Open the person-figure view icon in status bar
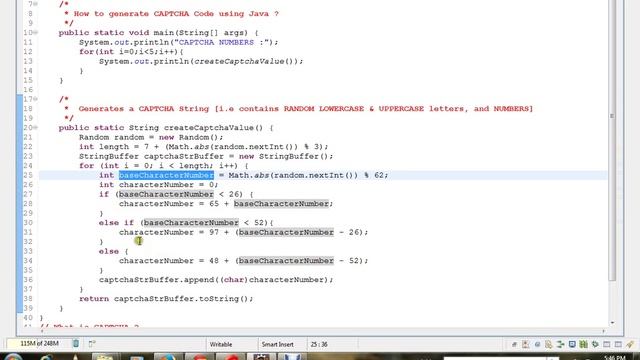Image resolution: width=640 pixels, height=360 pixels. pos(526,344)
